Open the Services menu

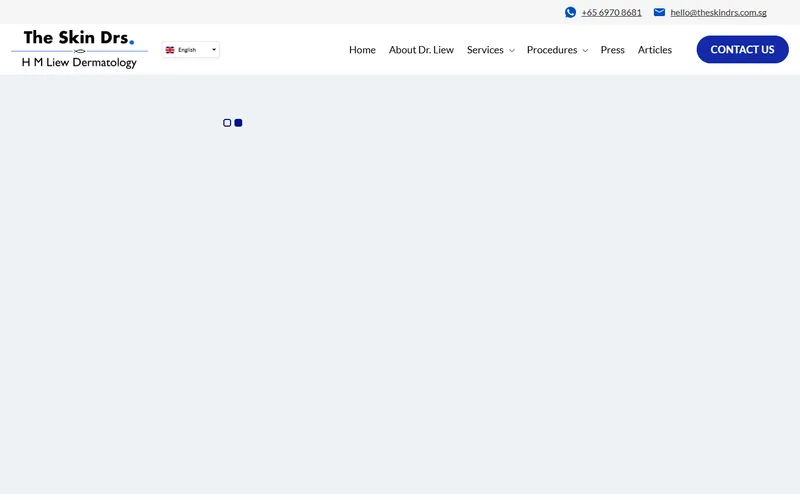[x=485, y=50]
